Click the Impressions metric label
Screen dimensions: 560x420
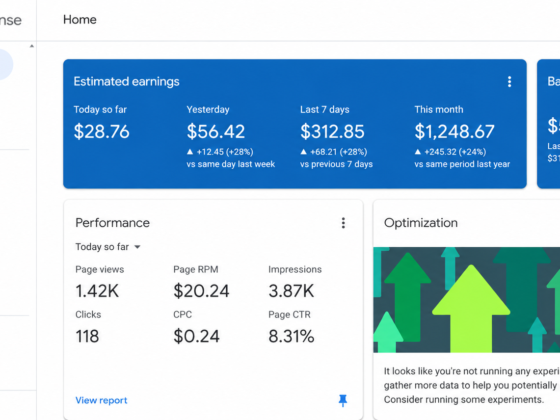click(x=295, y=269)
